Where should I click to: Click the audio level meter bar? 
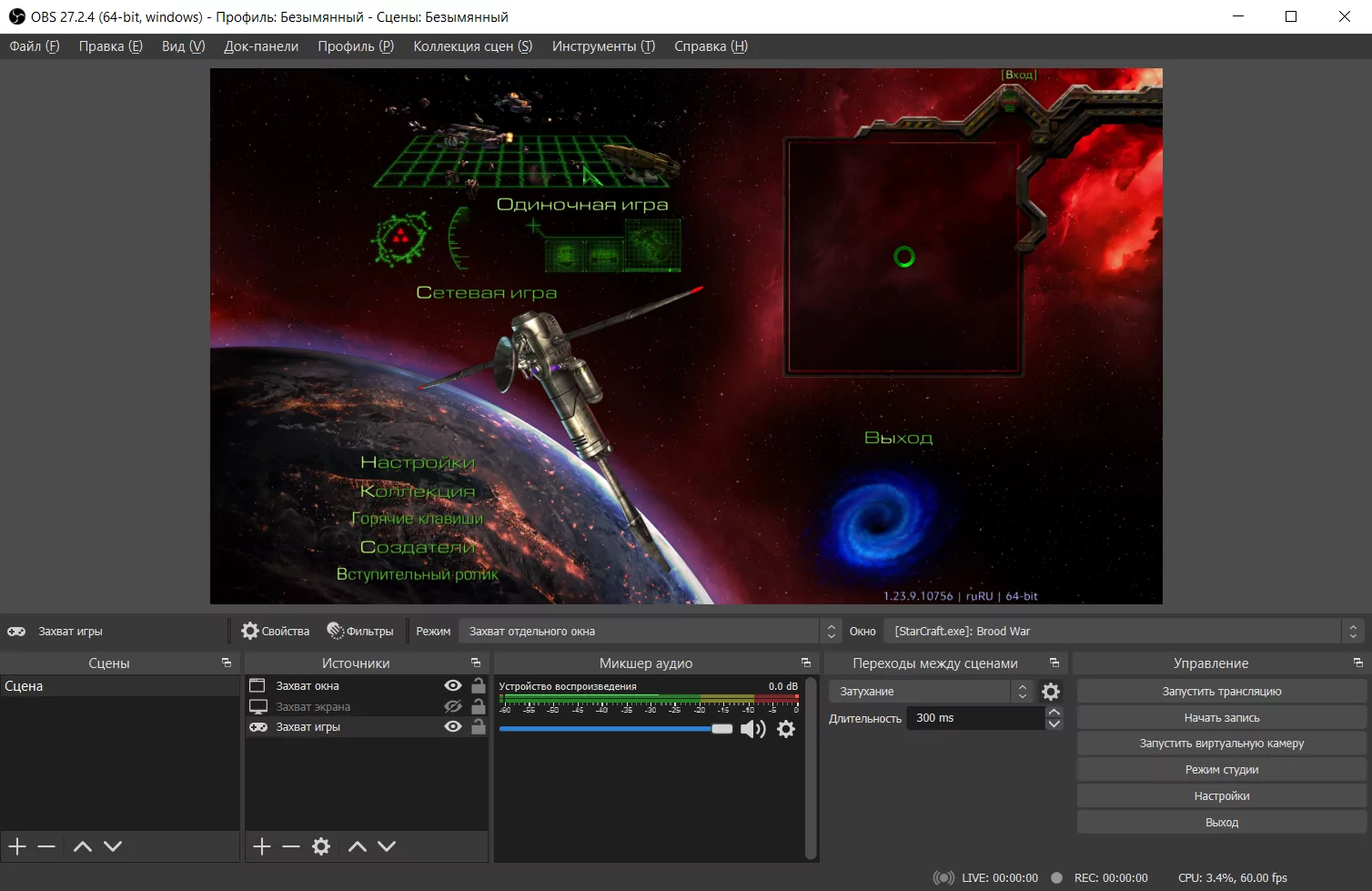click(x=649, y=699)
